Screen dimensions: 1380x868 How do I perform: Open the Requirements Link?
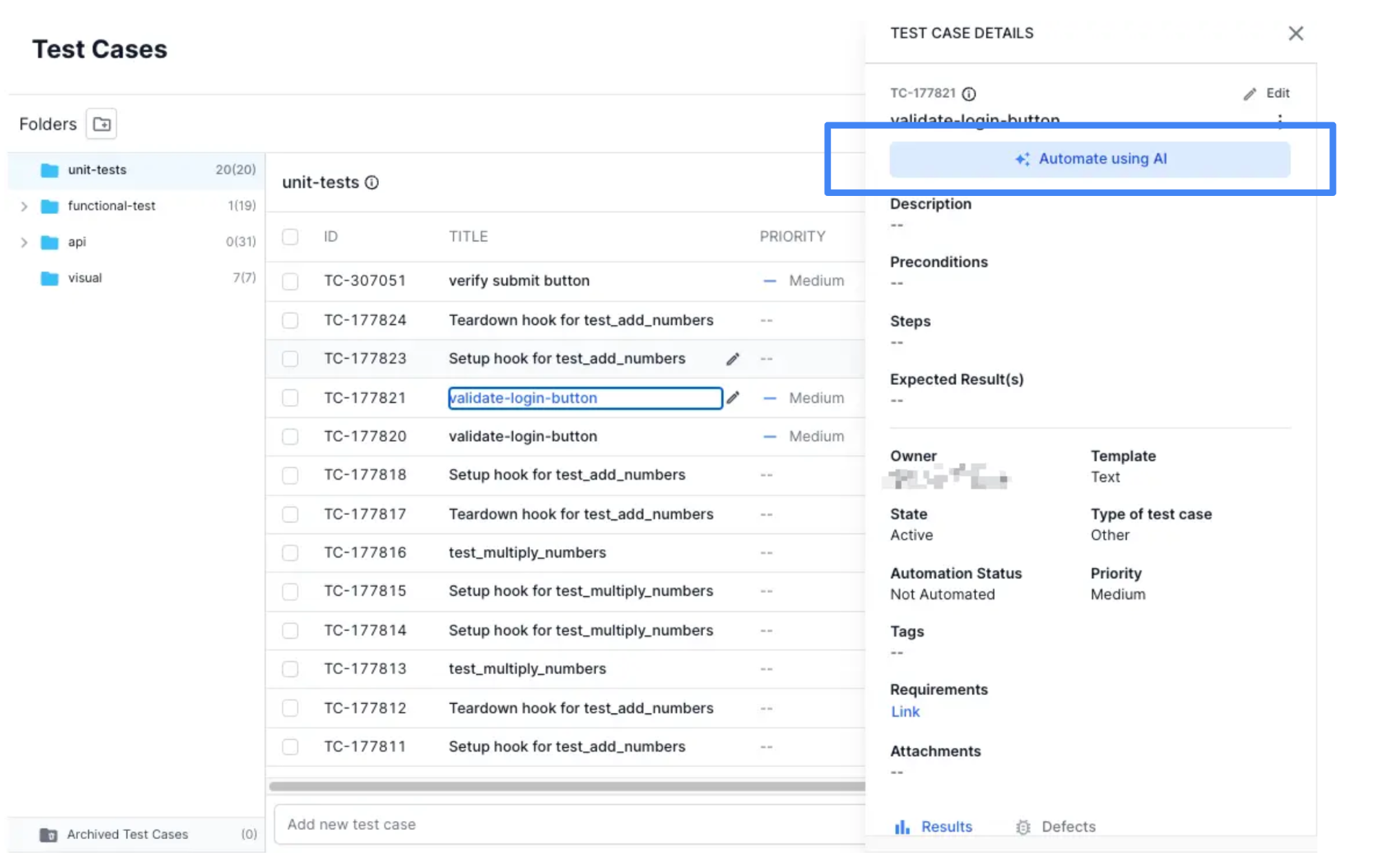(905, 711)
